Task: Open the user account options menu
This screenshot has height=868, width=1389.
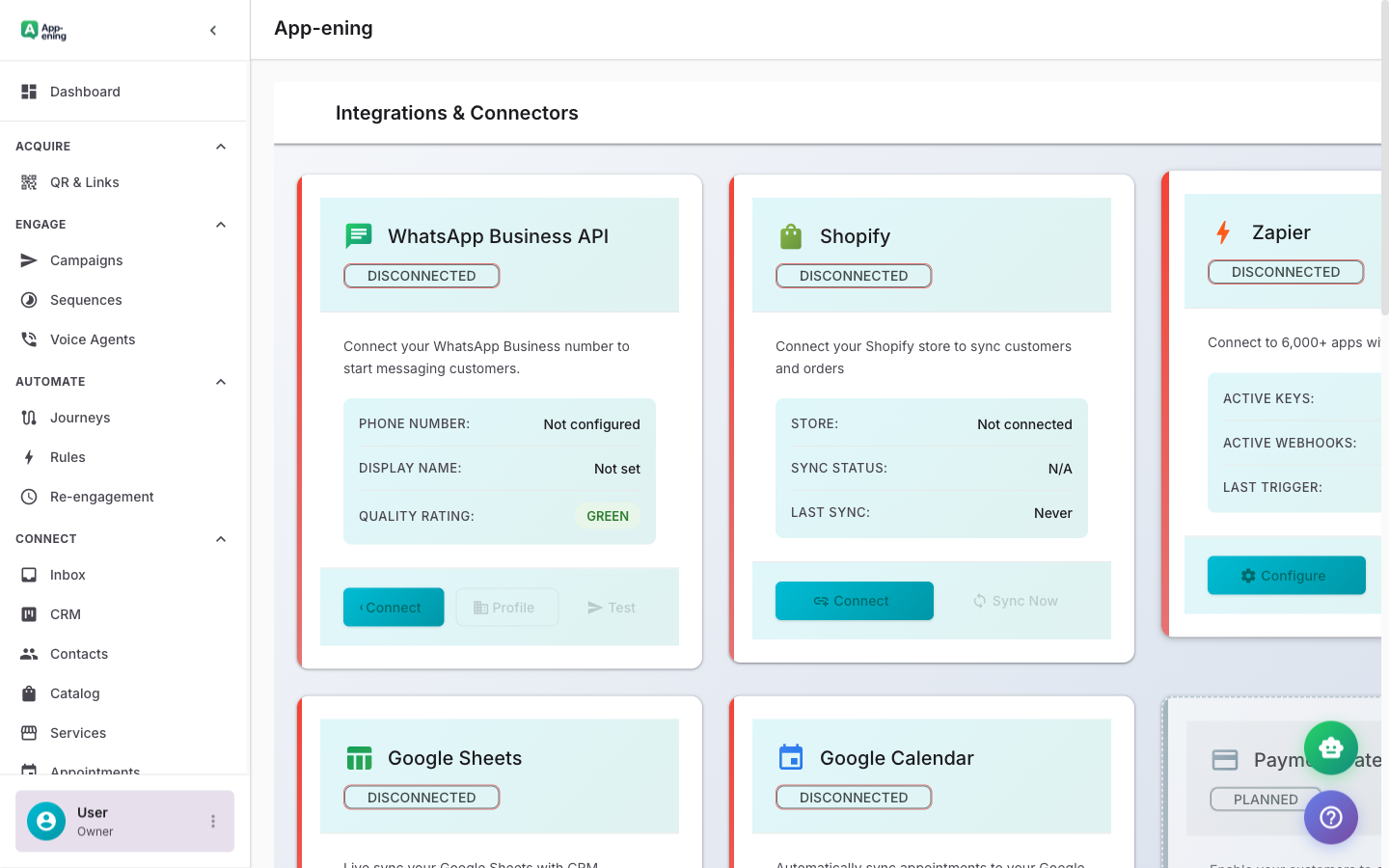Action: [x=212, y=821]
